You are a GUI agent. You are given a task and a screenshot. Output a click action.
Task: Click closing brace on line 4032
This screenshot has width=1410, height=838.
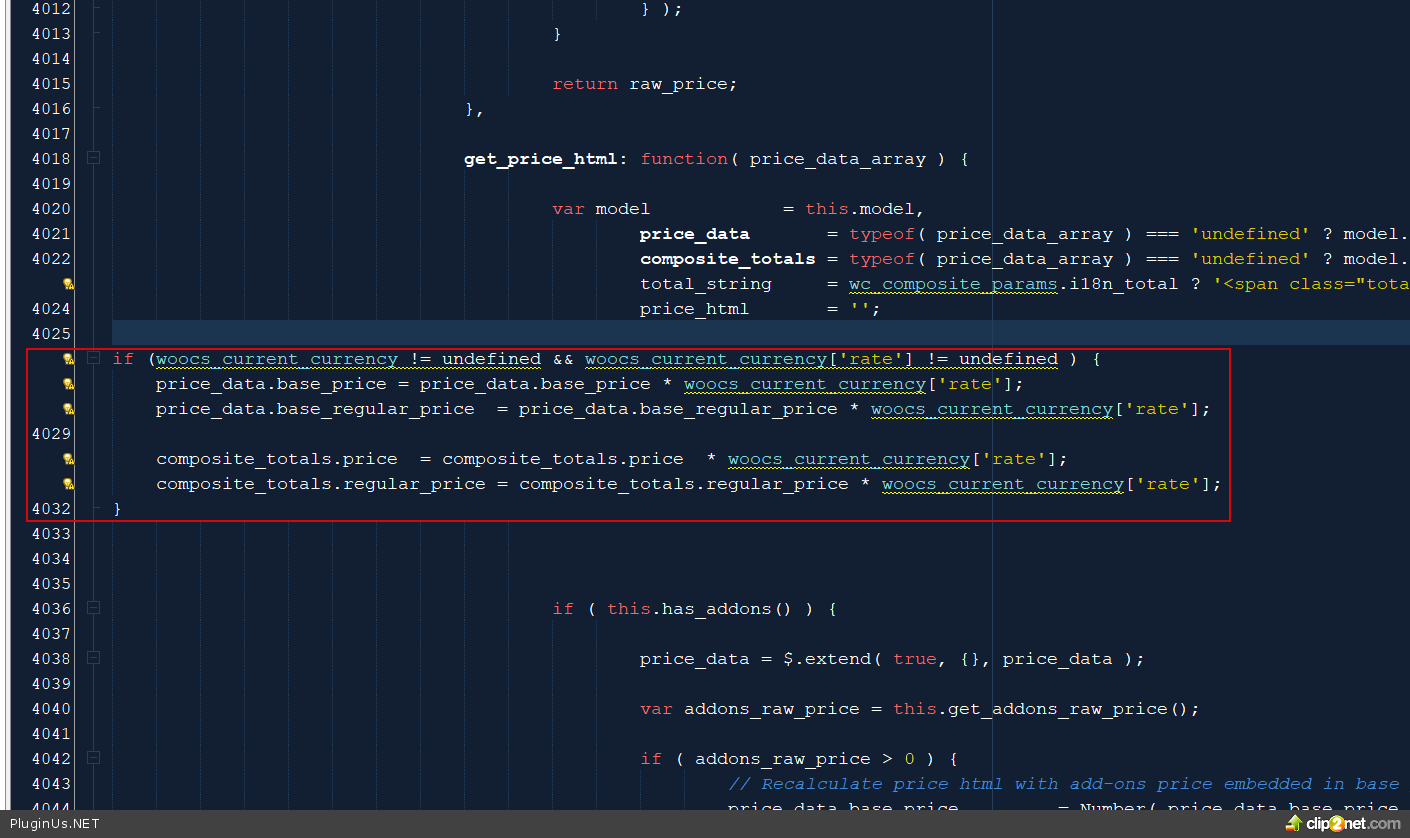point(118,509)
